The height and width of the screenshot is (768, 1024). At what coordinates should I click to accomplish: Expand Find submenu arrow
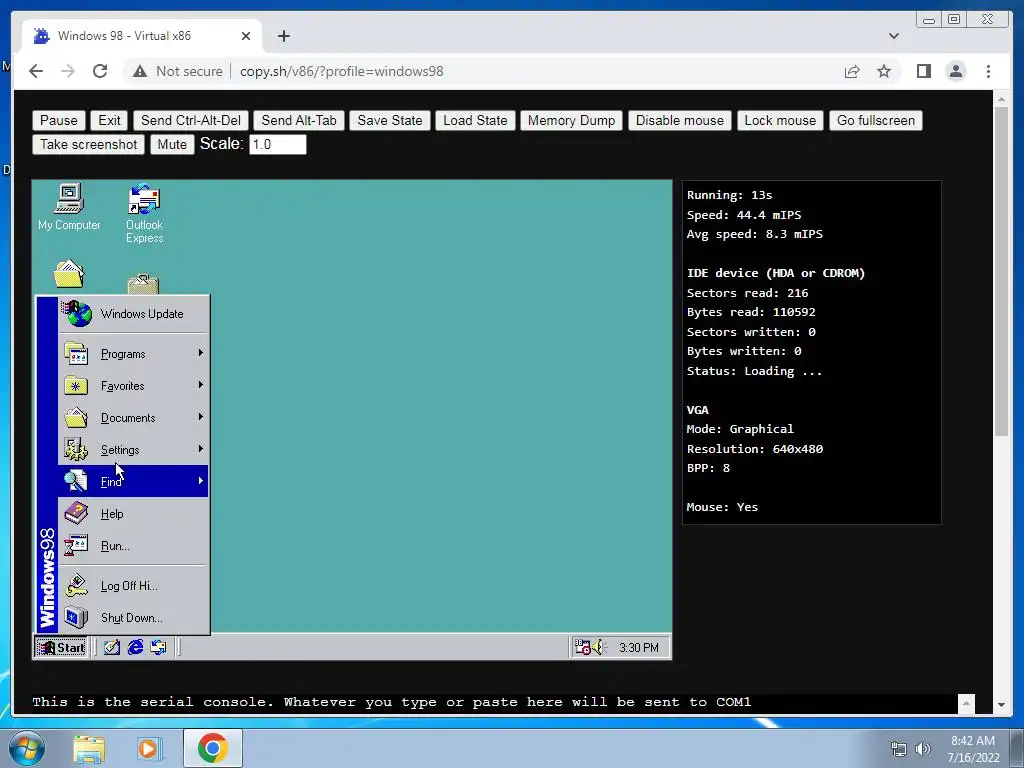(x=200, y=481)
